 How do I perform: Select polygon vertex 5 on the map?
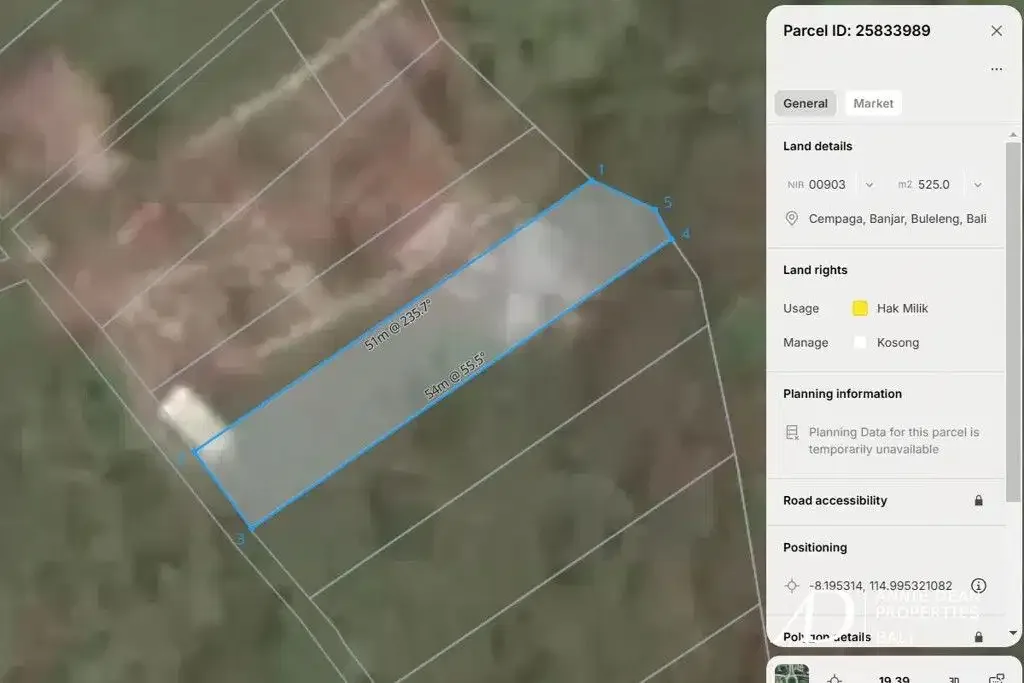[x=656, y=208]
